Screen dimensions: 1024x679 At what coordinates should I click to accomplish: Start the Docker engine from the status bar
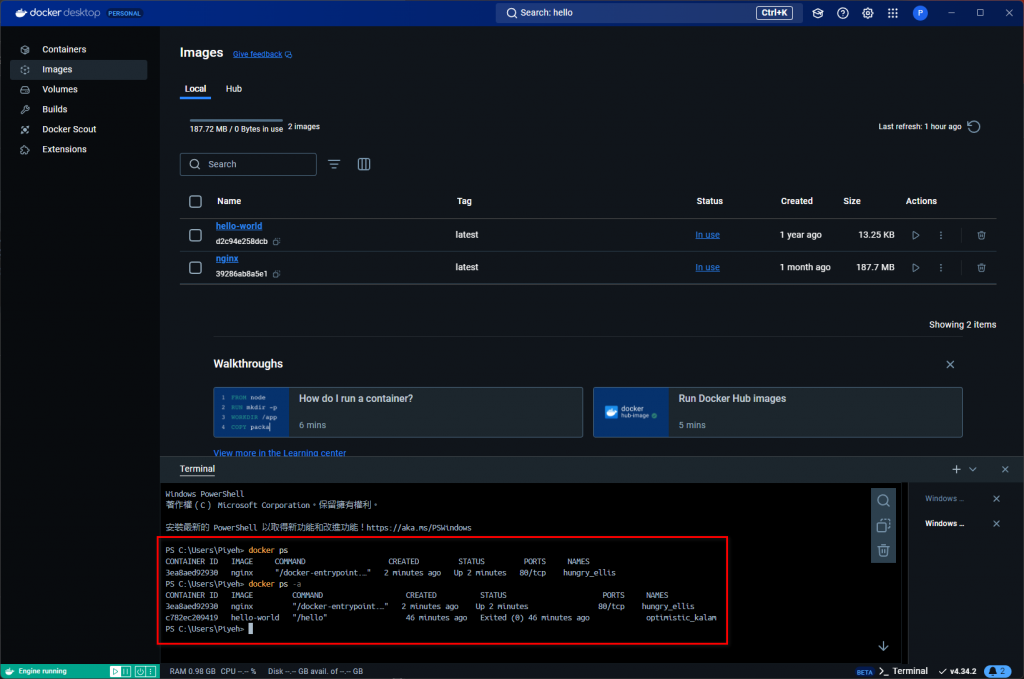coord(115,671)
